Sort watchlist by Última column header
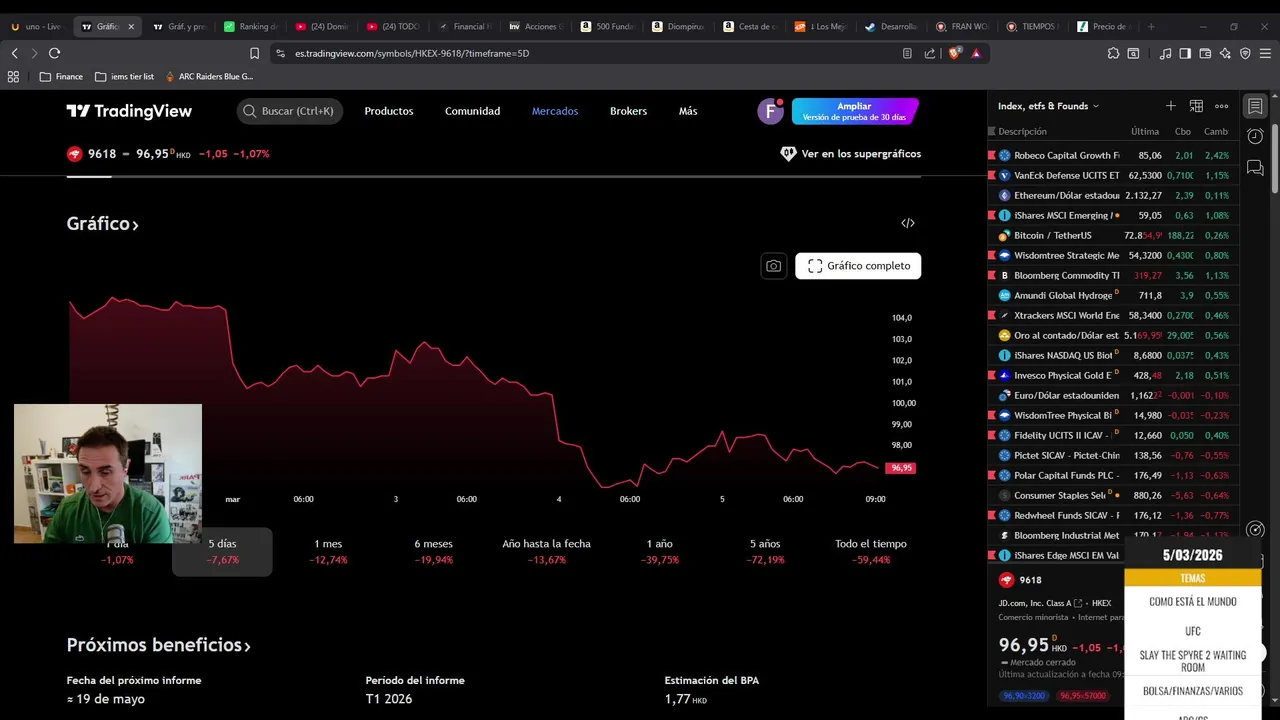Viewport: 1280px width, 720px height. coord(1145,132)
